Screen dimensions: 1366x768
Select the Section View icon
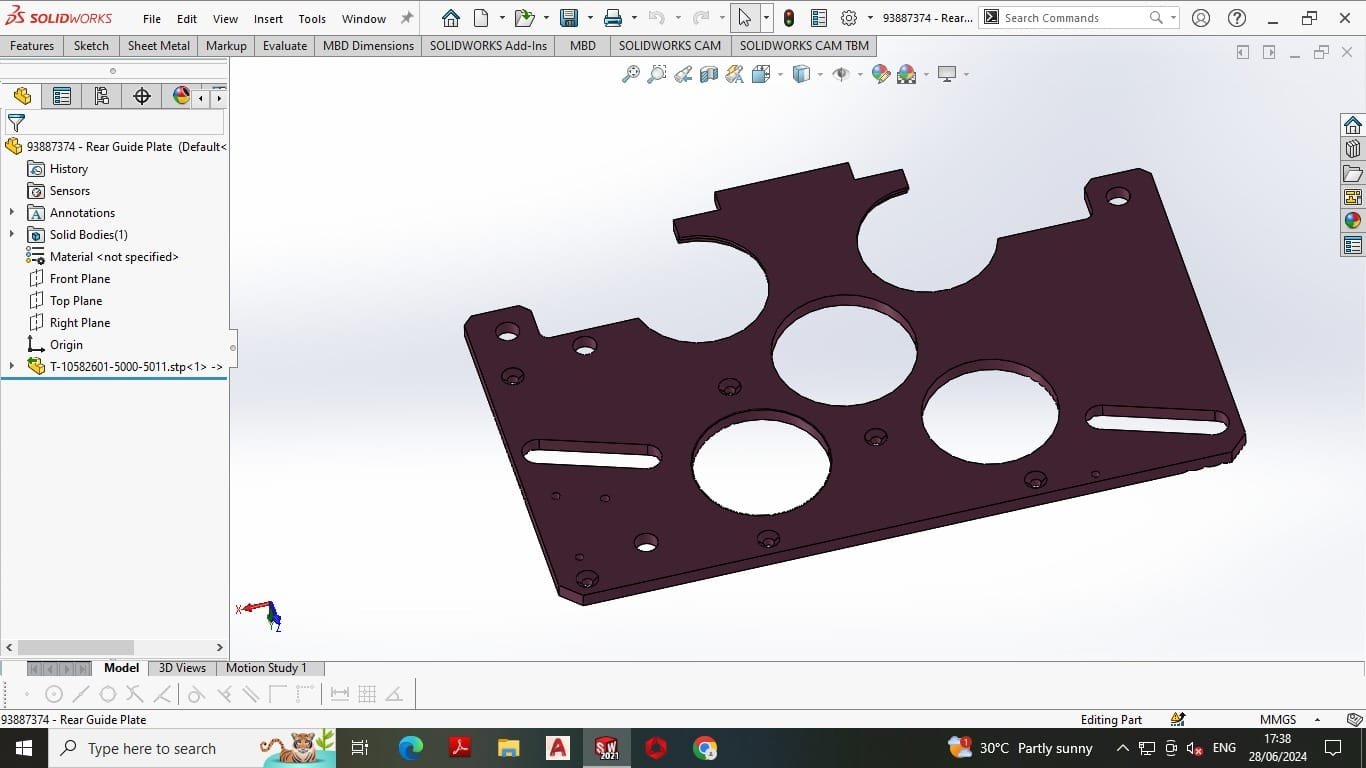click(709, 74)
